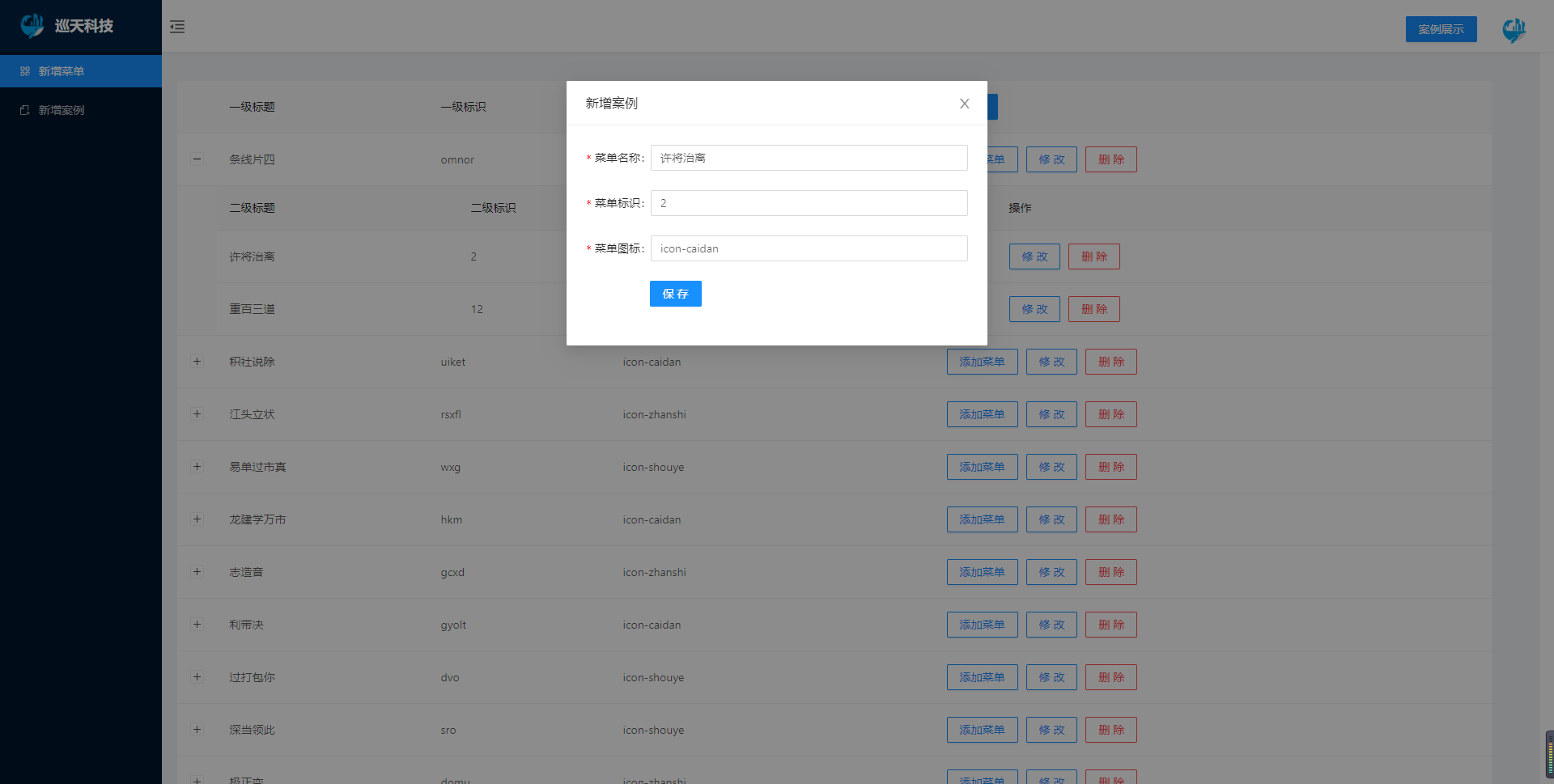Expand the 过打包你 row

point(197,677)
